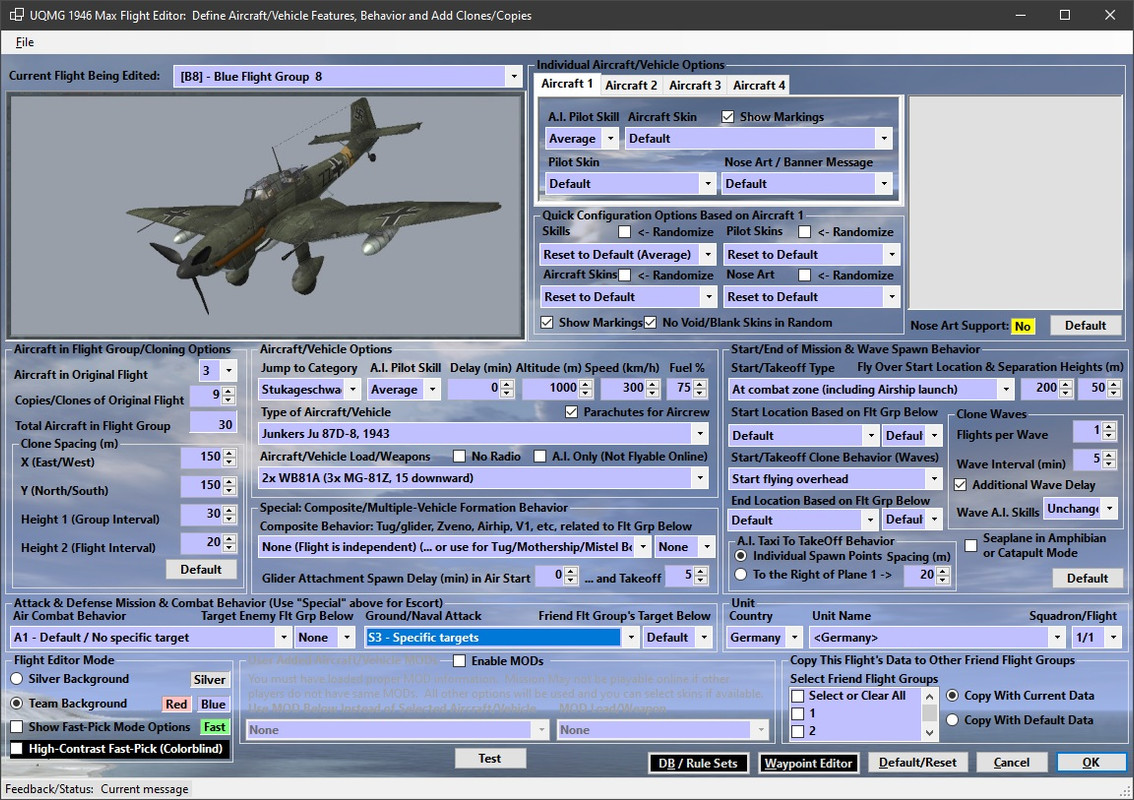Open the Current Flight Being Edited dropdown
The image size is (1134, 800).
click(x=347, y=77)
